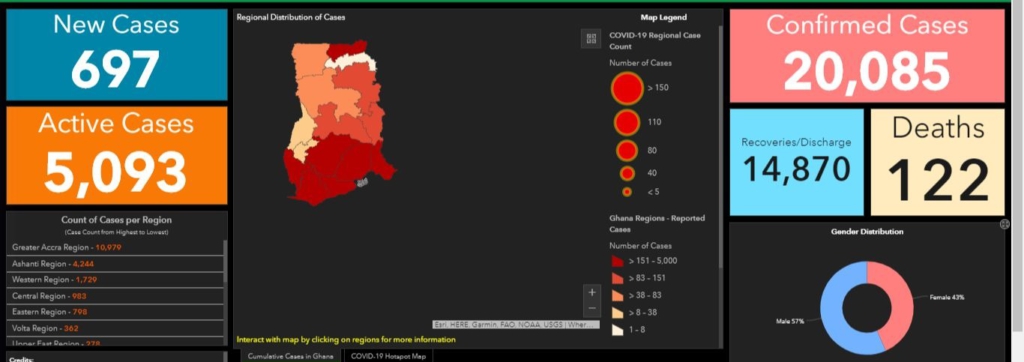Image resolution: width=1024 pixels, height=362 pixels.
Task: Expand the Gender Distribution chart panel
Action: (x=1004, y=225)
